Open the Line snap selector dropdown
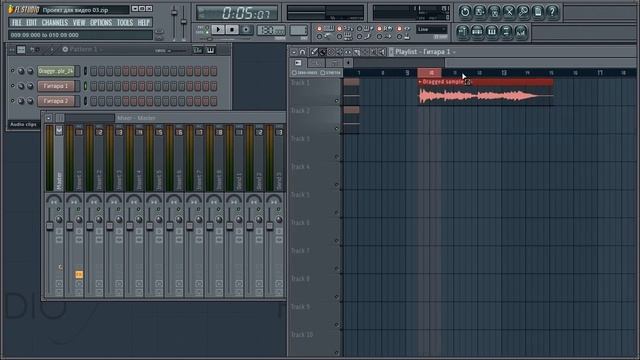The image size is (640, 360). pos(431,29)
